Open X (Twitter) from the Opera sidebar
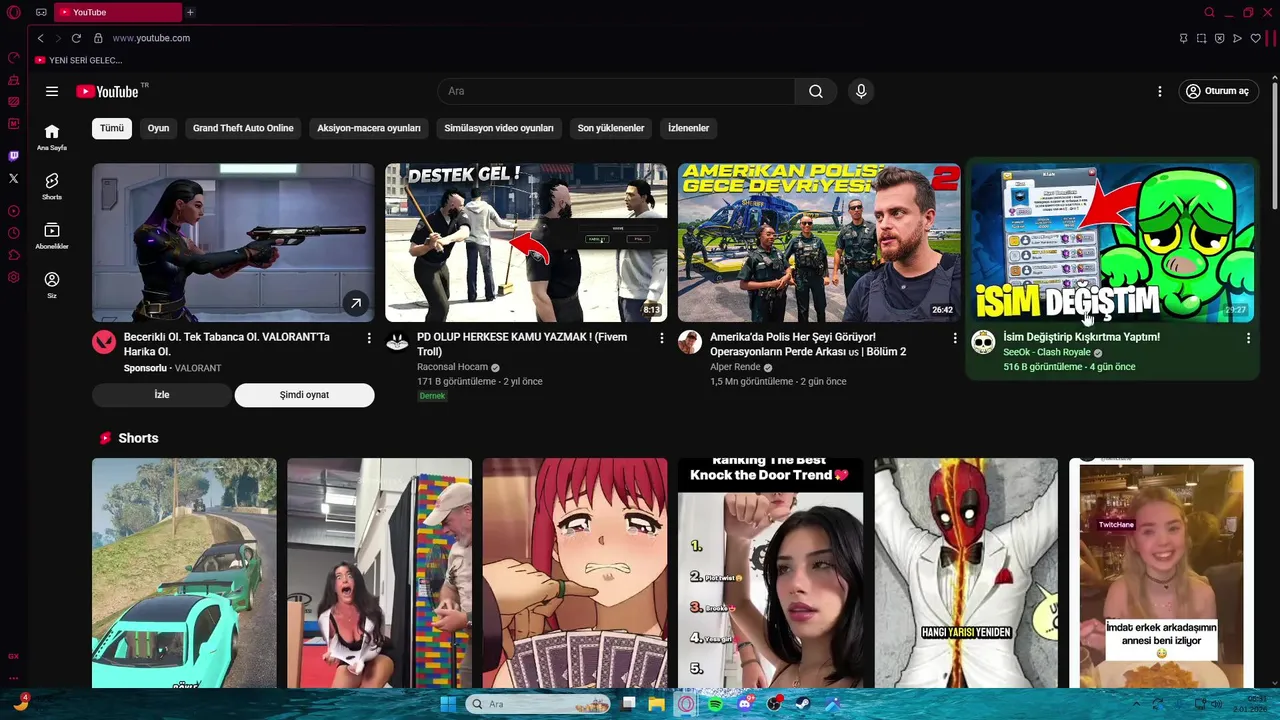 14,178
